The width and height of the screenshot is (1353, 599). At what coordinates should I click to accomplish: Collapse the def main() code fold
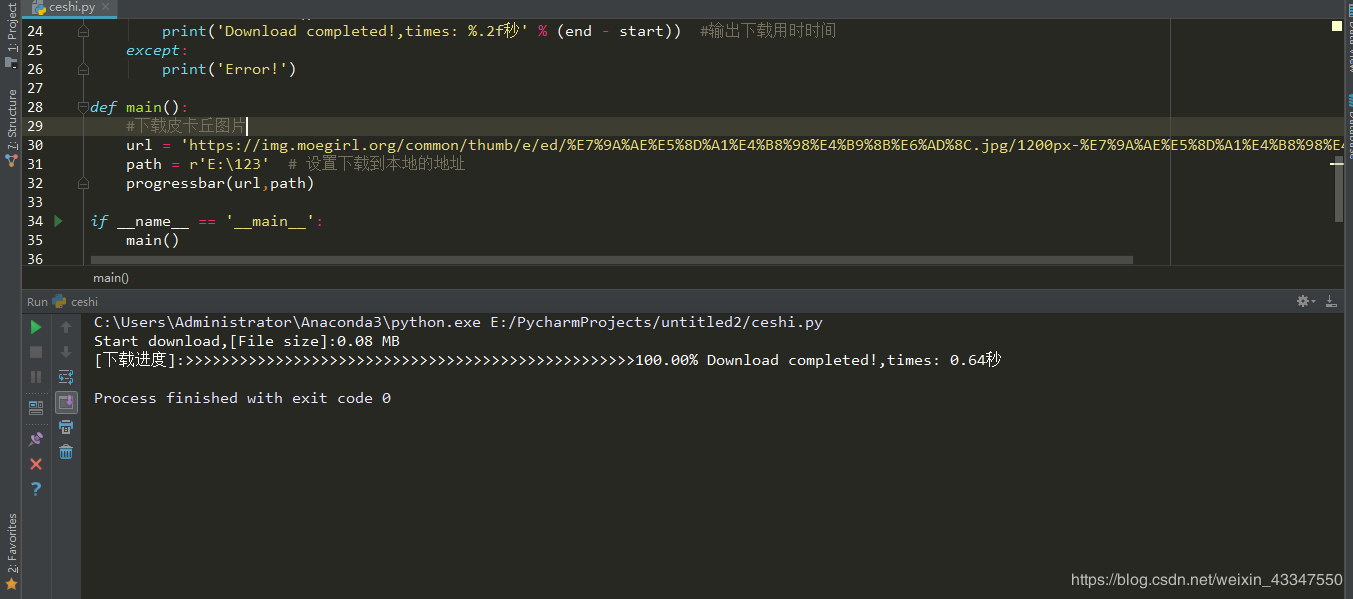click(84, 107)
